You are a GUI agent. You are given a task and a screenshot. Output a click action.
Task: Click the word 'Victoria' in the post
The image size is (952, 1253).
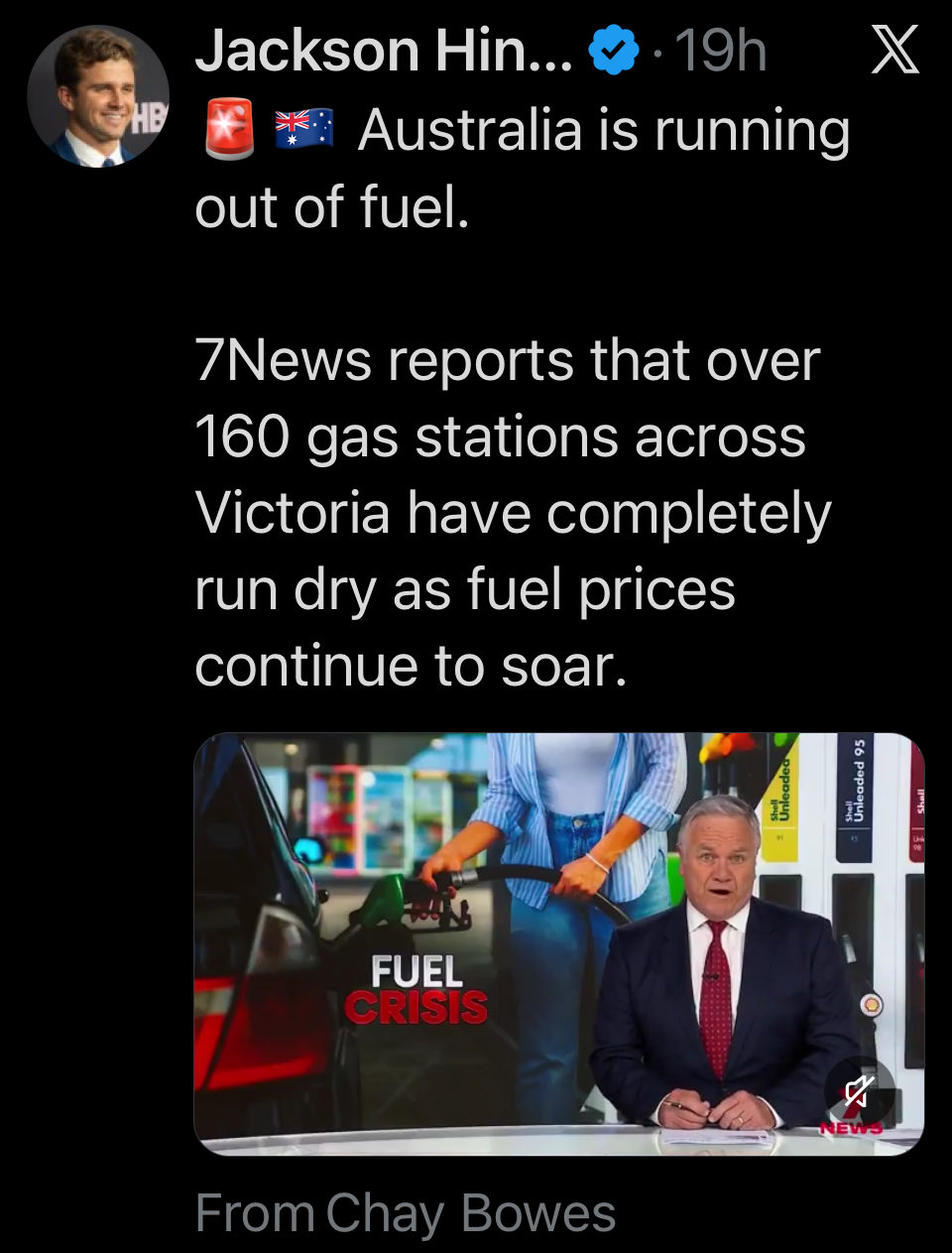tap(292, 512)
